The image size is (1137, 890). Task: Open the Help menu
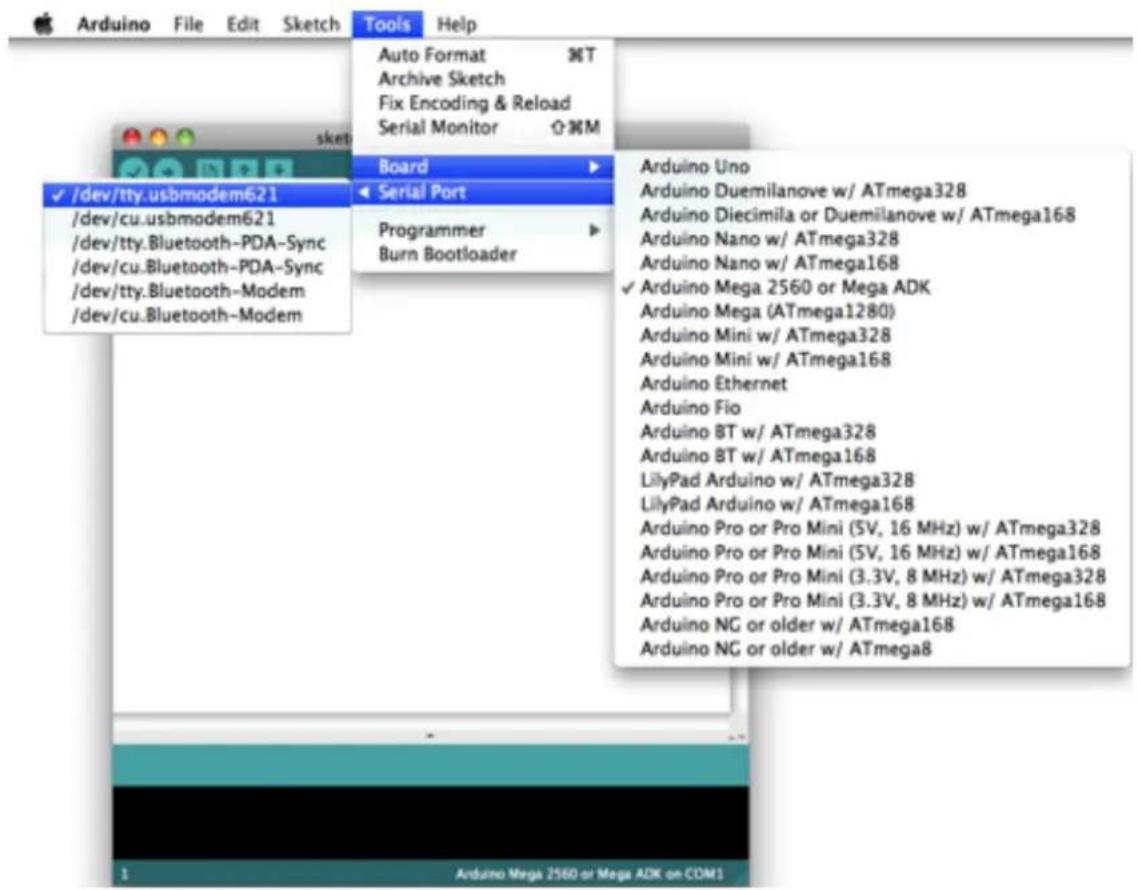[x=457, y=24]
